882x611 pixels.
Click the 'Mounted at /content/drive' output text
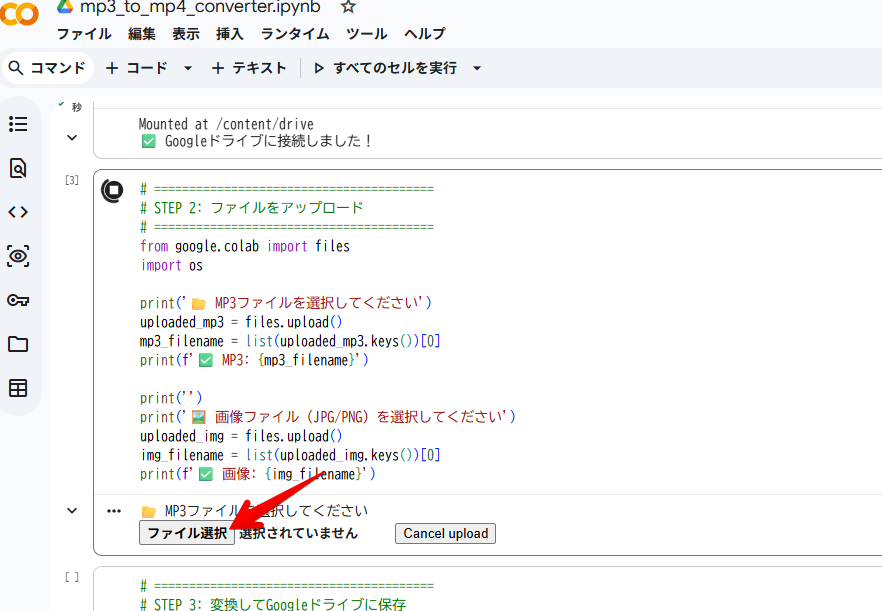pos(226,124)
